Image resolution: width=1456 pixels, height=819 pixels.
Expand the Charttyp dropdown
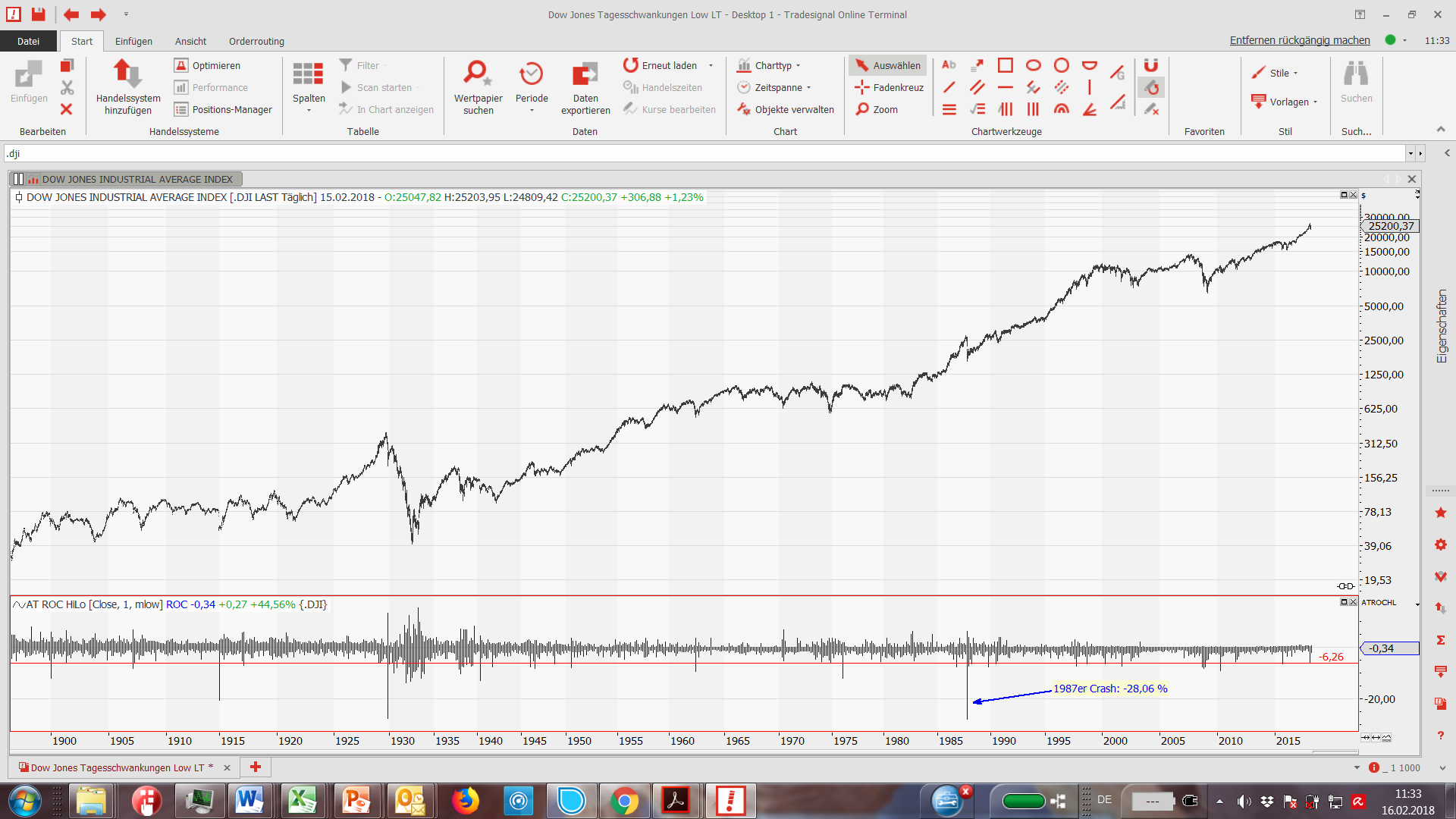click(x=769, y=65)
